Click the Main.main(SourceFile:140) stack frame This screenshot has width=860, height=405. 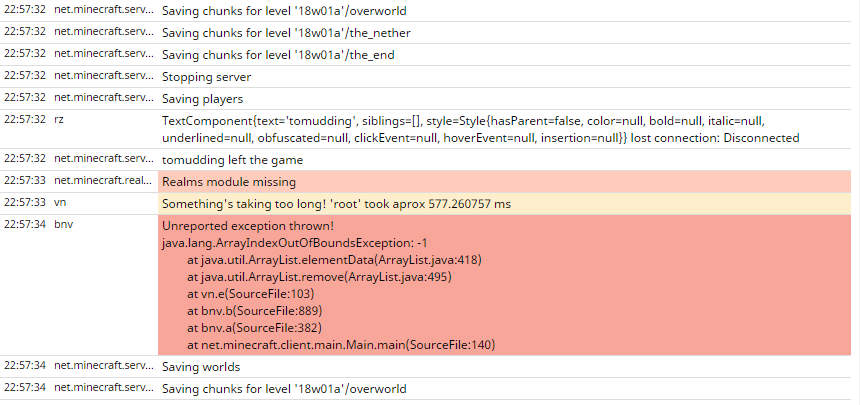341,345
